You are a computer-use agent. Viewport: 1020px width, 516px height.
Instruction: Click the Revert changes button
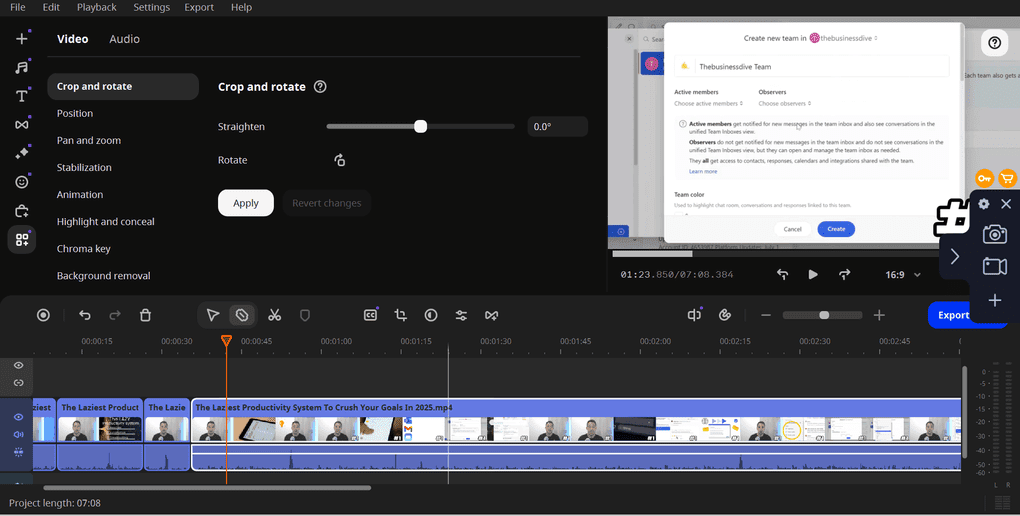(327, 203)
